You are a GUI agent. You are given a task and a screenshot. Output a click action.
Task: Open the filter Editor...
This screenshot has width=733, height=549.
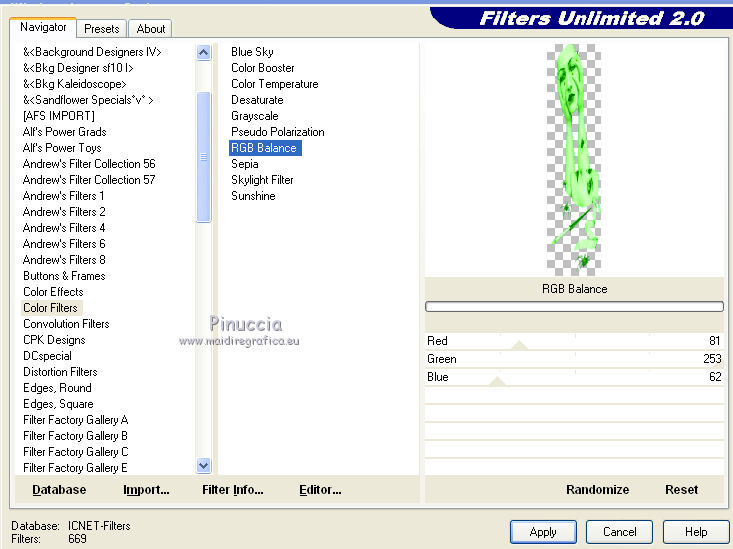click(320, 490)
